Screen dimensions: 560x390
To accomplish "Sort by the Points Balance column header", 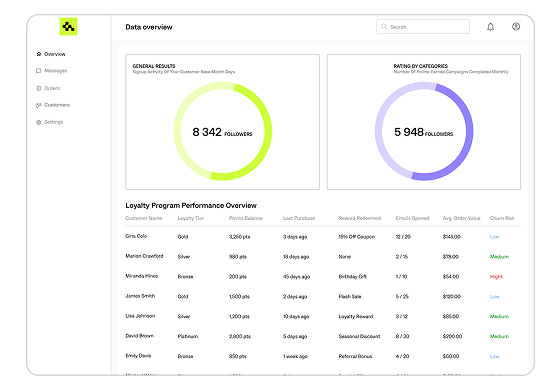I will [x=246, y=218].
